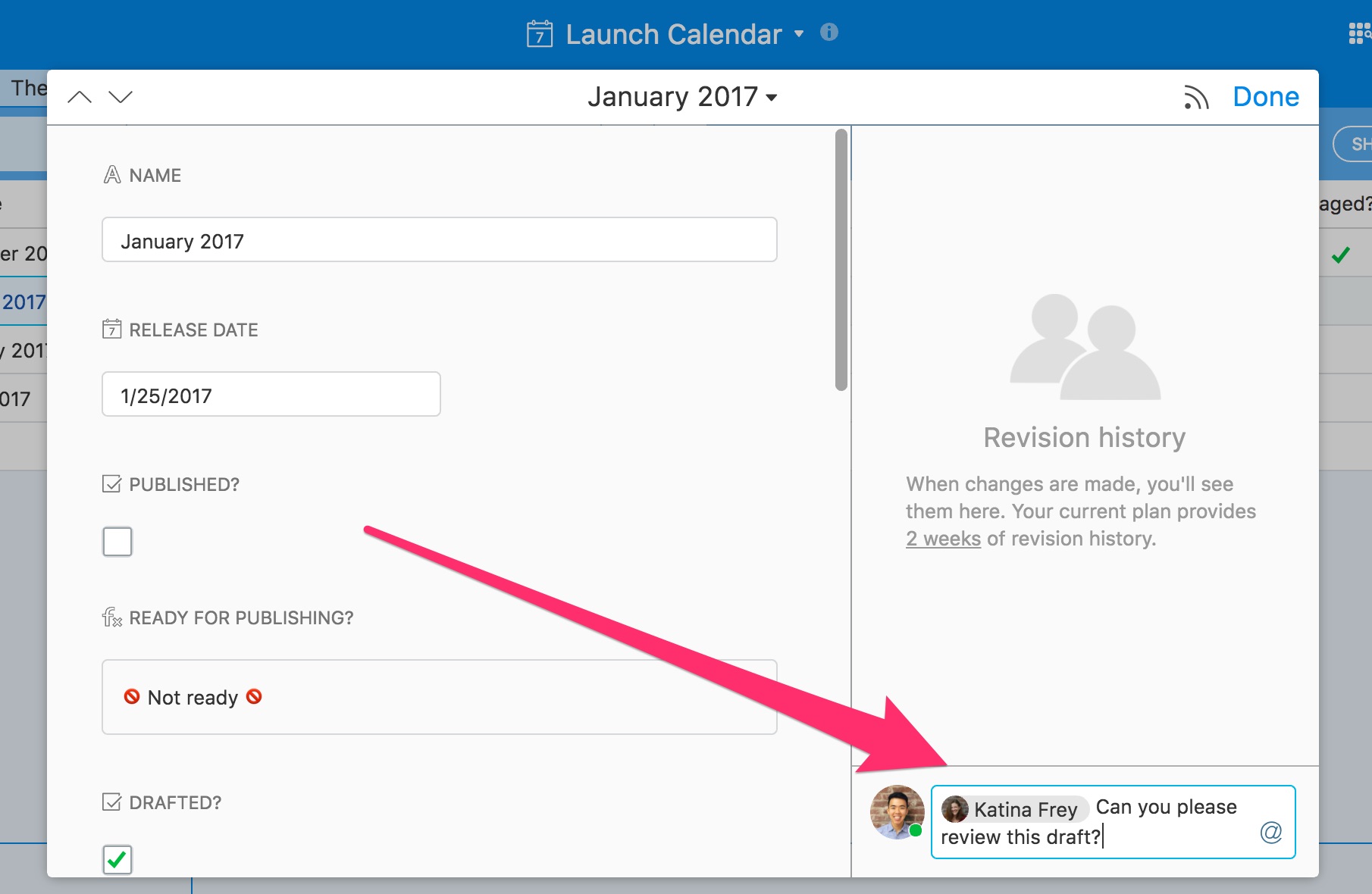Viewport: 1372px width, 894px height.
Task: Open the 2 weeks revision history link
Action: 943,539
